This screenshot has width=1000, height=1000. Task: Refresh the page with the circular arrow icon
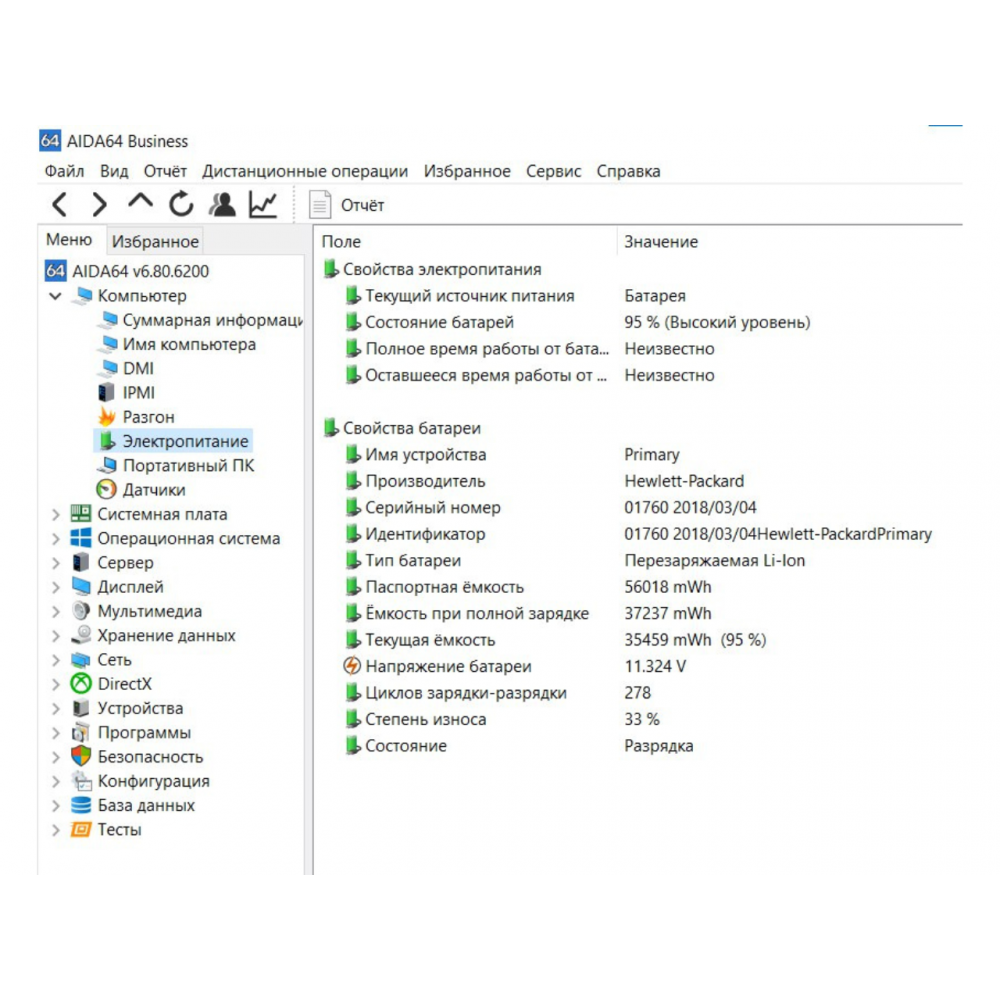181,204
